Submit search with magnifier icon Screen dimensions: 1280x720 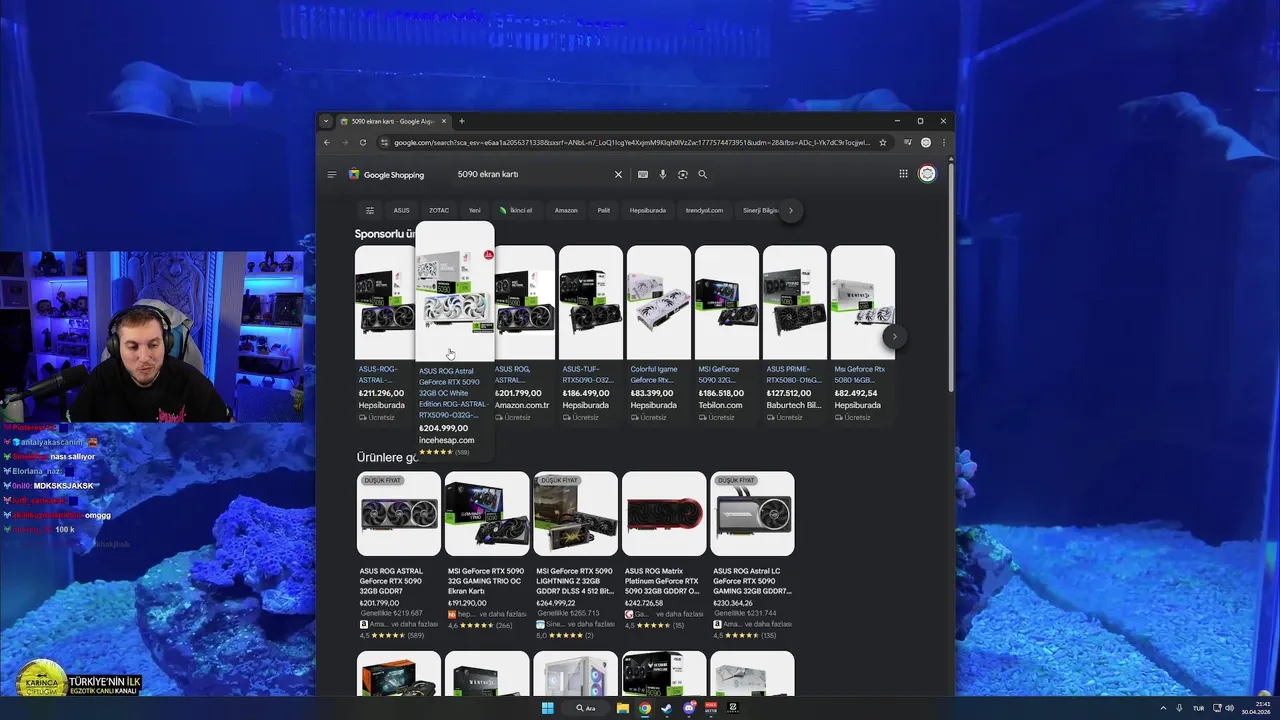click(x=702, y=174)
